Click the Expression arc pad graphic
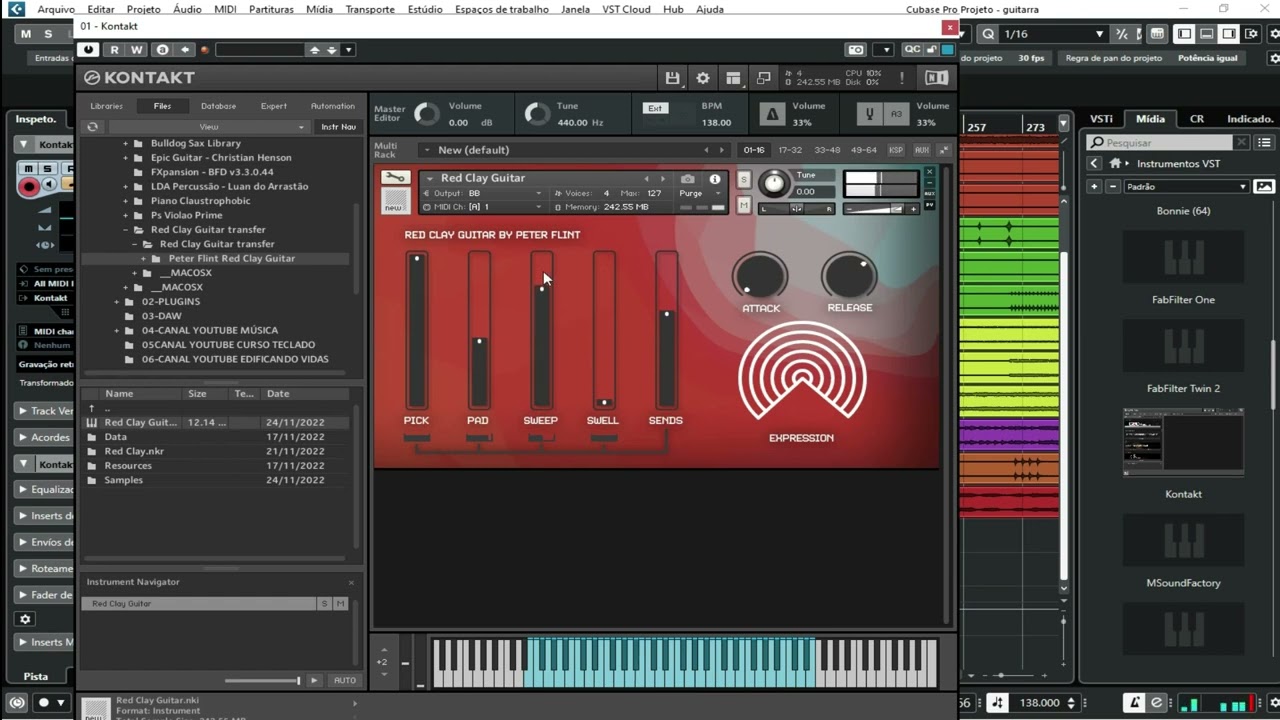The height and width of the screenshot is (720, 1280). click(802, 371)
